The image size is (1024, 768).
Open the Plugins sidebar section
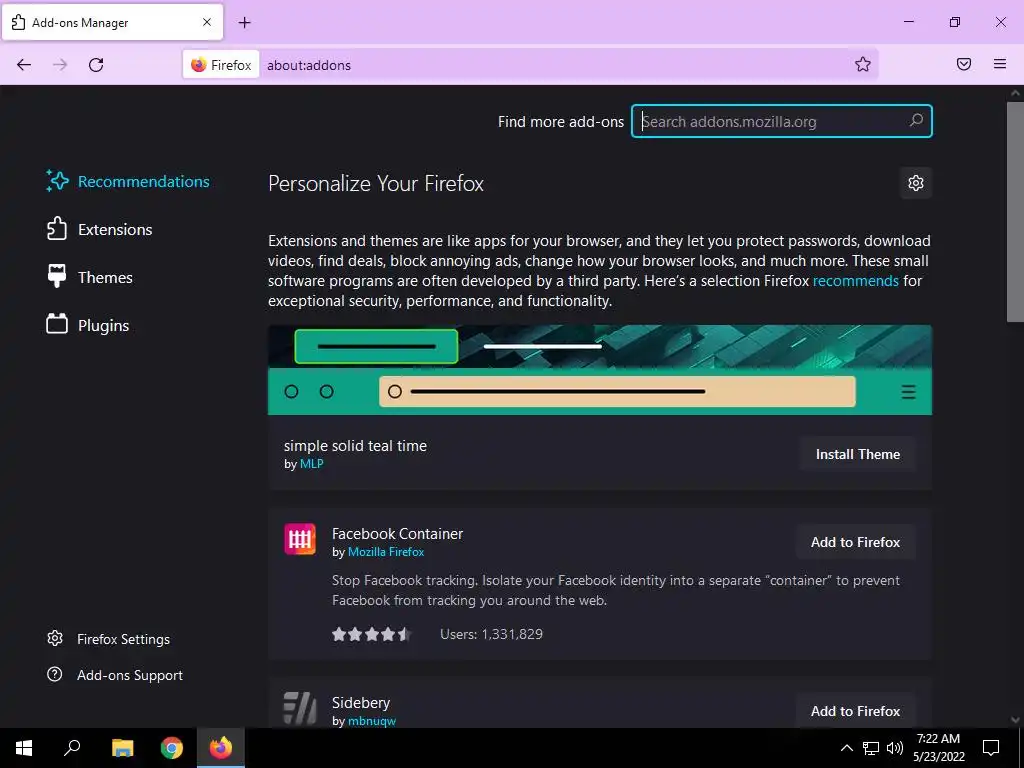tap(88, 325)
